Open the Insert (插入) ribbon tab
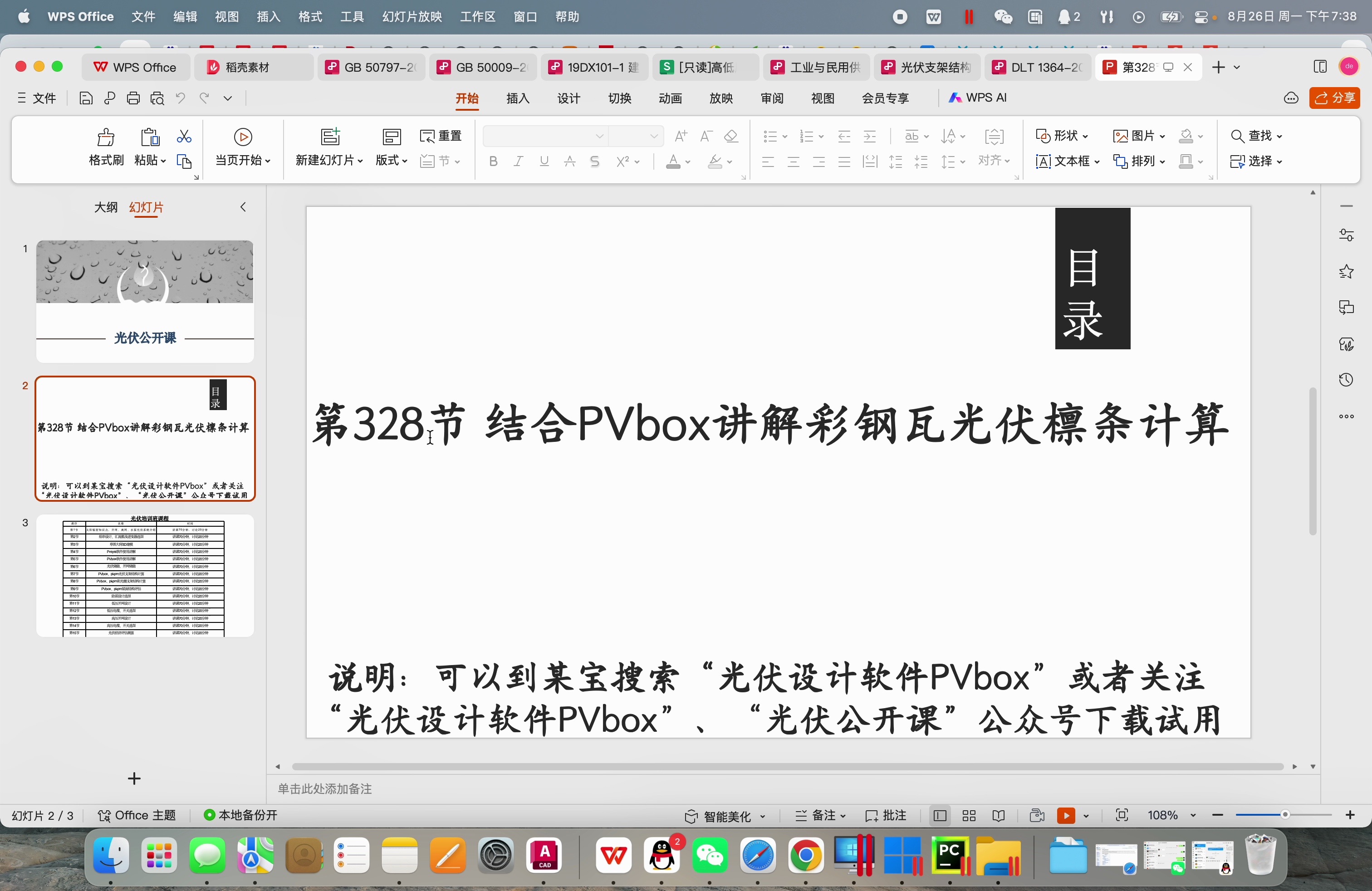 pyautogui.click(x=518, y=98)
